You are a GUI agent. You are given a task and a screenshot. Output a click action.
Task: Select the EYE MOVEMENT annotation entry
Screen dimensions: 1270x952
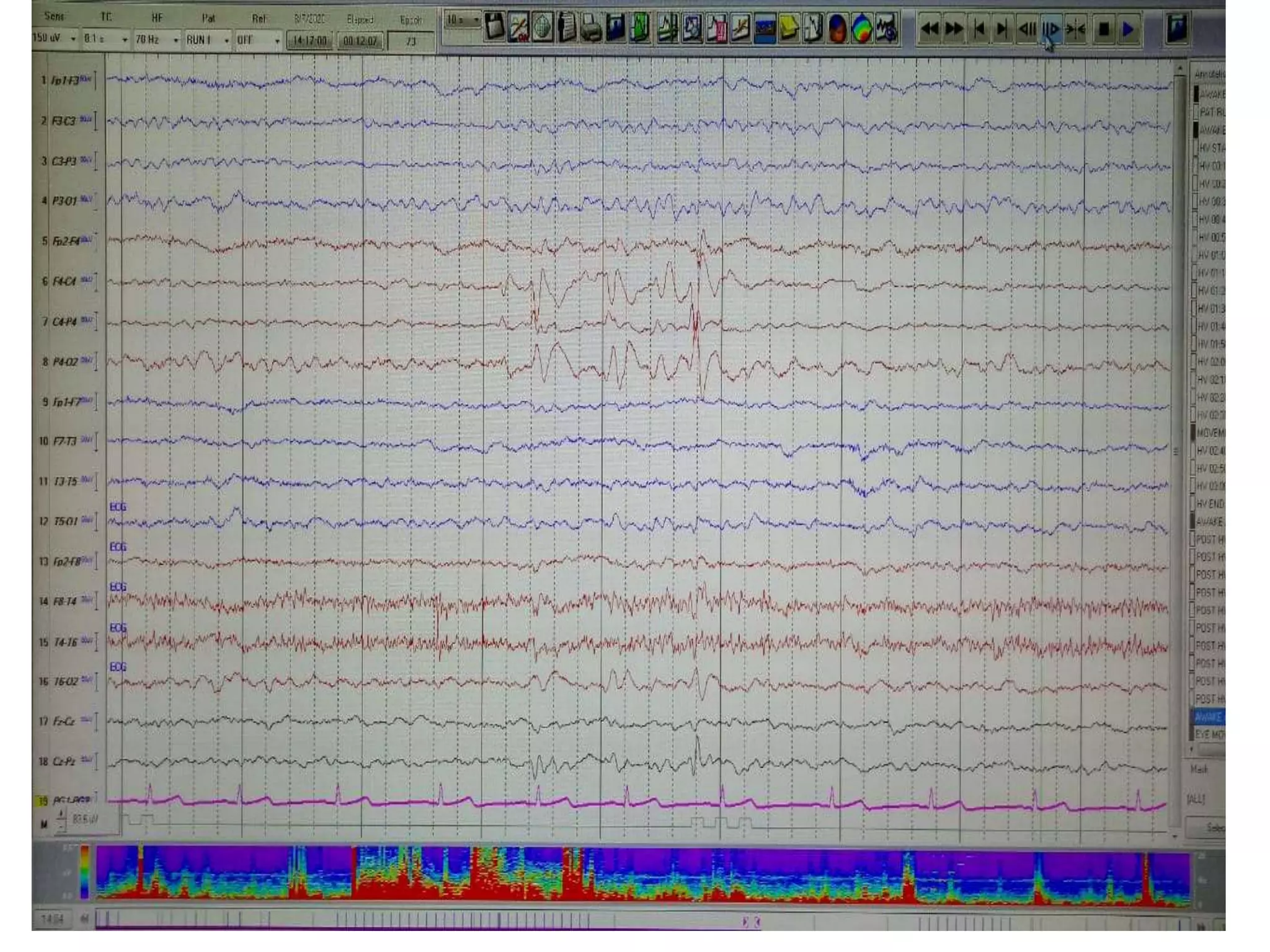[1209, 734]
